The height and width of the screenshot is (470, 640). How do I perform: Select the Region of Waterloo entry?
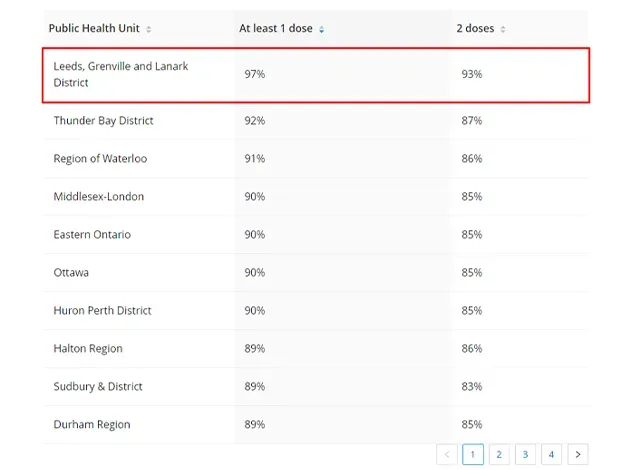pos(100,159)
